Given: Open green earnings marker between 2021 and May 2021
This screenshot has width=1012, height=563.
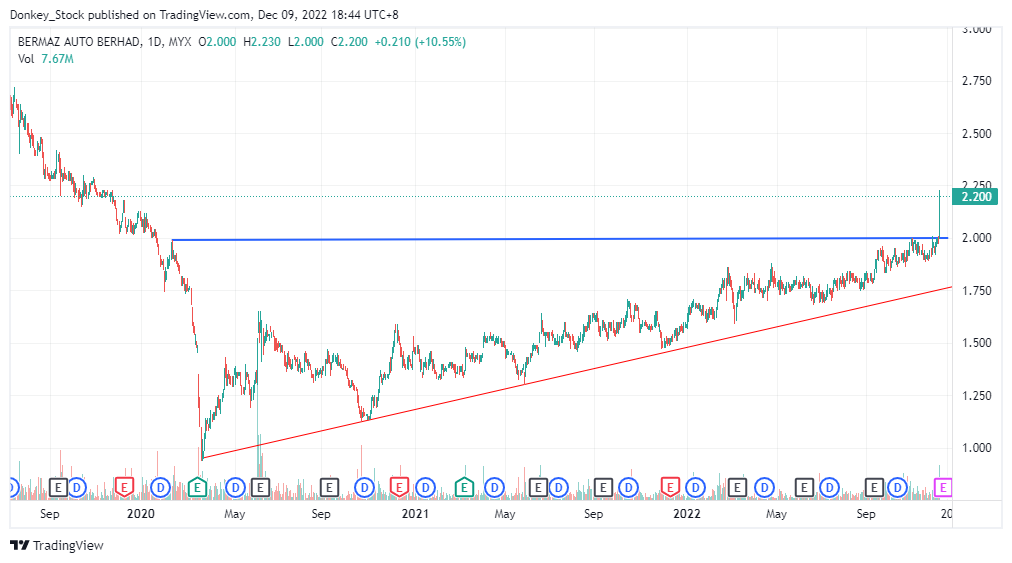Looking at the screenshot, I should pyautogui.click(x=464, y=487).
